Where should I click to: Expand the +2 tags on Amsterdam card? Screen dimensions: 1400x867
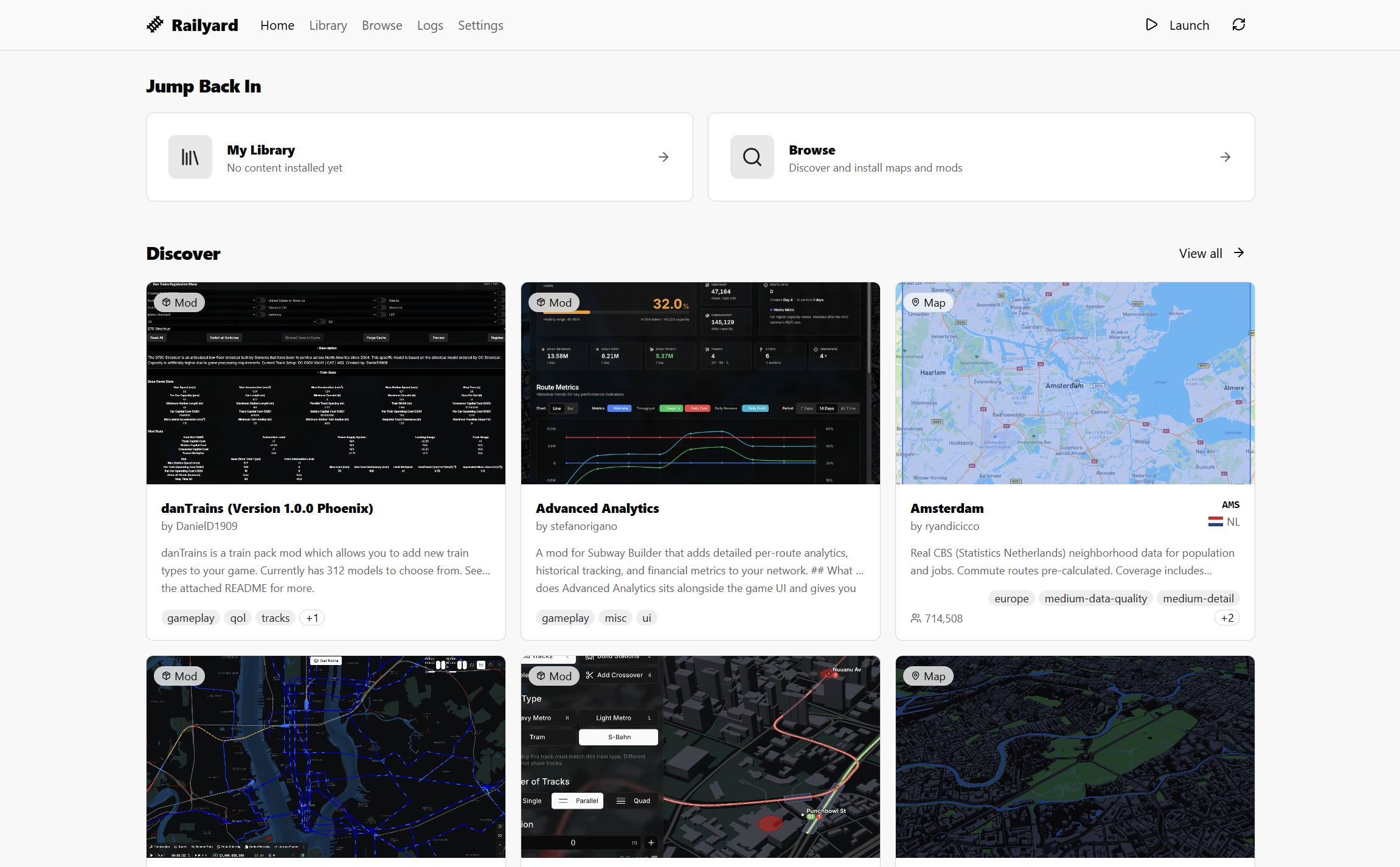(x=1227, y=618)
